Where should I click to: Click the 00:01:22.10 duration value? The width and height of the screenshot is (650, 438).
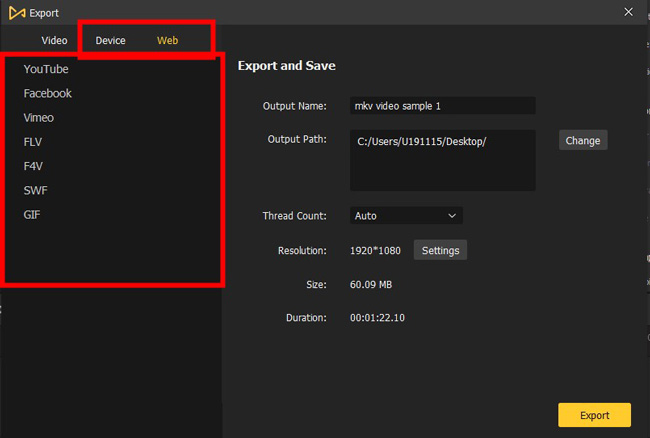[x=377, y=318]
